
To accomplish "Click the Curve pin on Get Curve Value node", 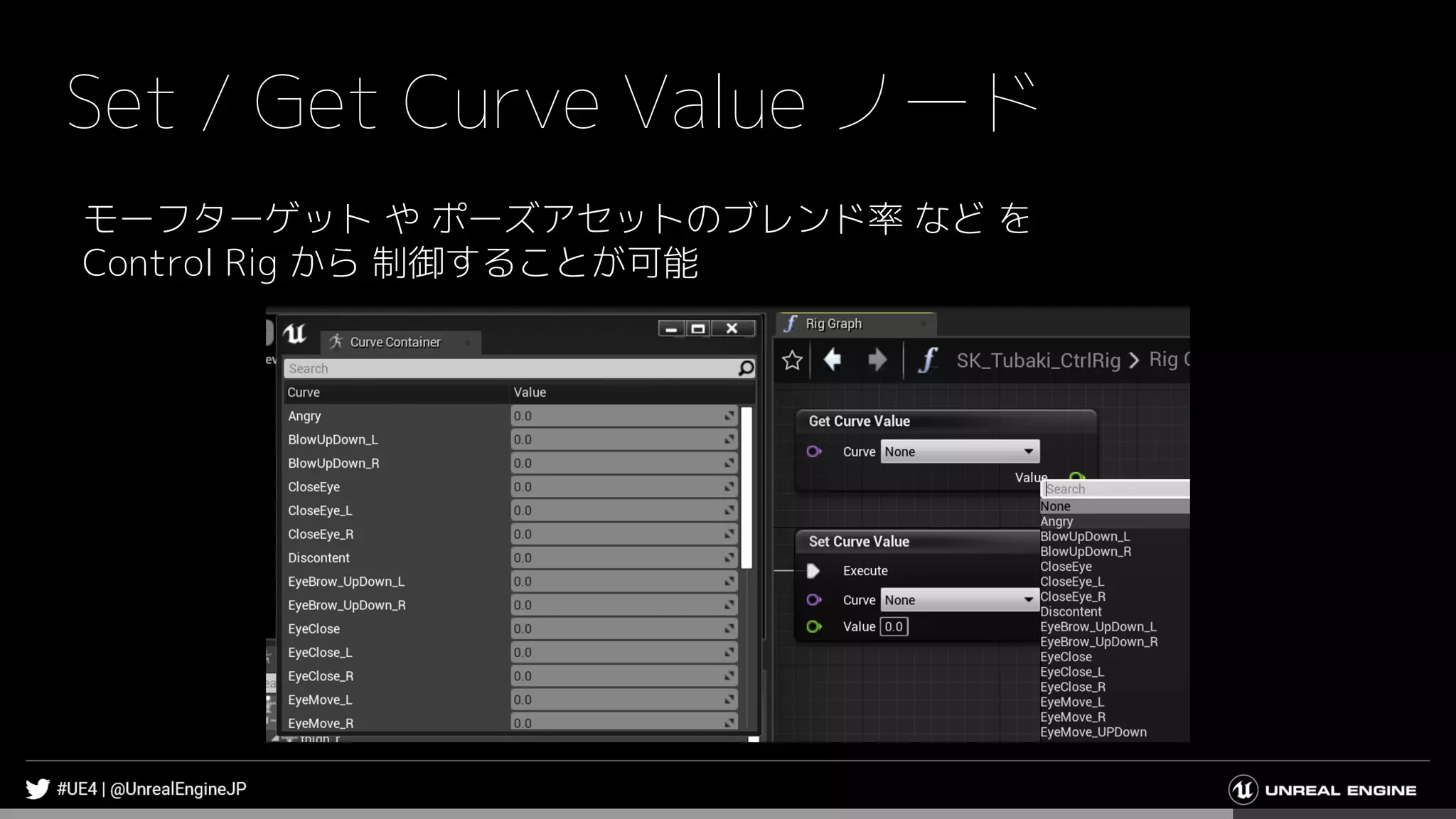I will 814,451.
